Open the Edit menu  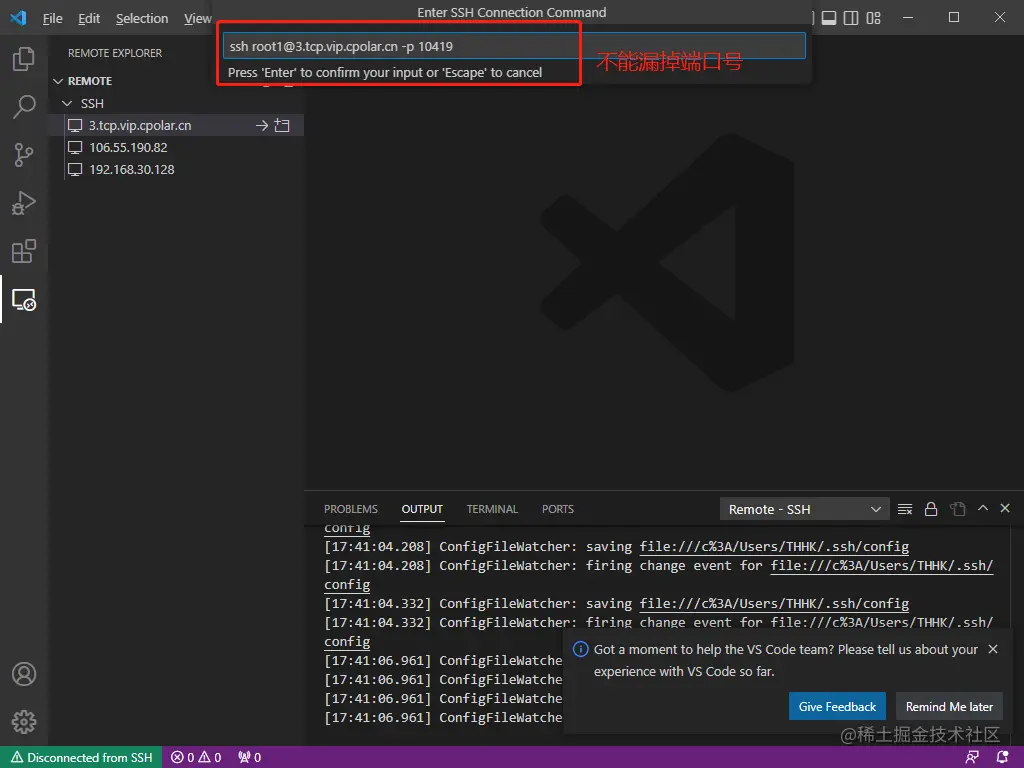(x=89, y=18)
